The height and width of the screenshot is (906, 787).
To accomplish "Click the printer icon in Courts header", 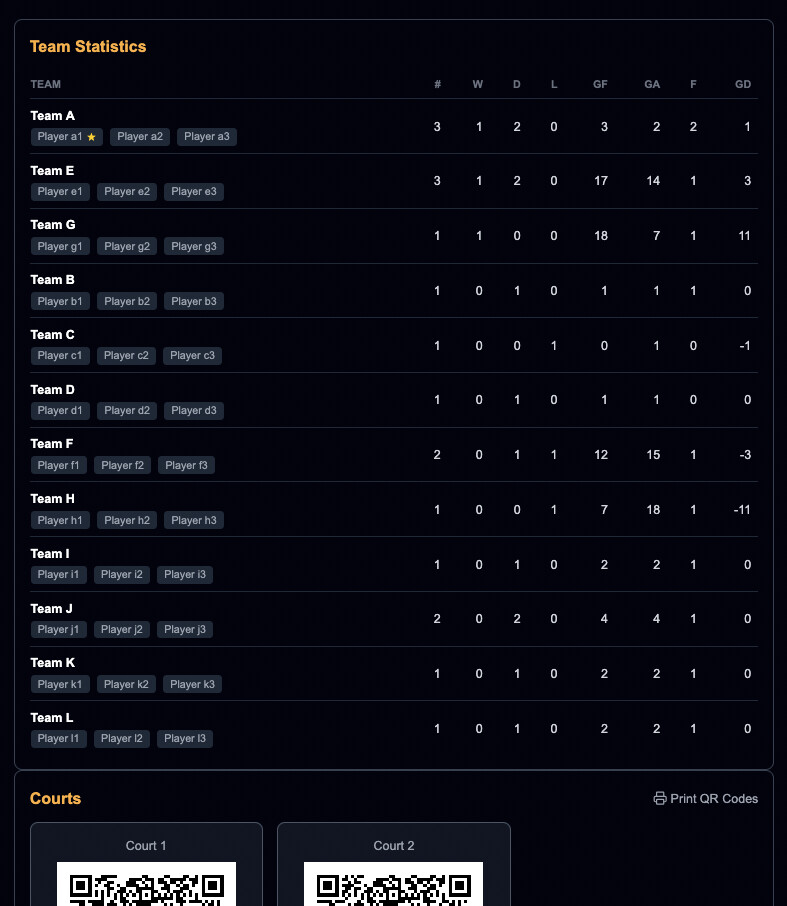I will click(659, 799).
